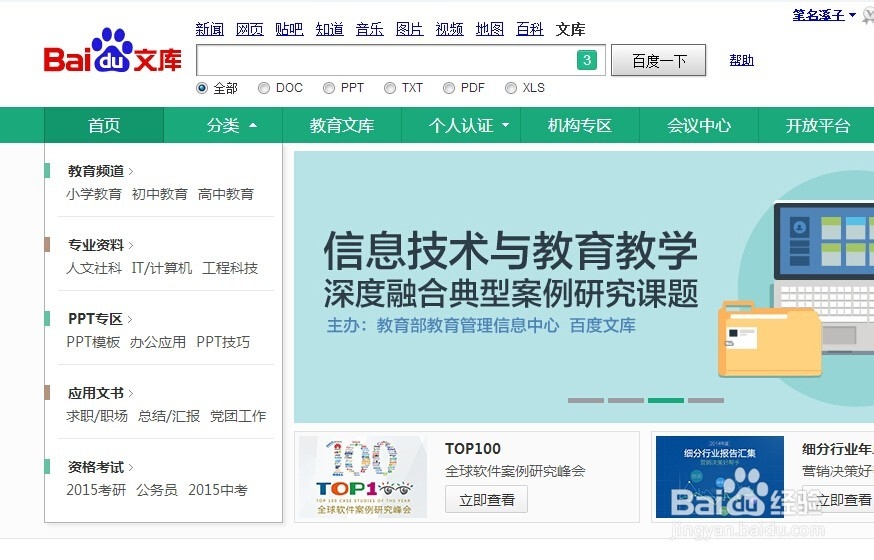This screenshot has height=560, width=874.
Task: Click the 信息技术与教育教学 banner
Action: pyautogui.click(x=584, y=287)
